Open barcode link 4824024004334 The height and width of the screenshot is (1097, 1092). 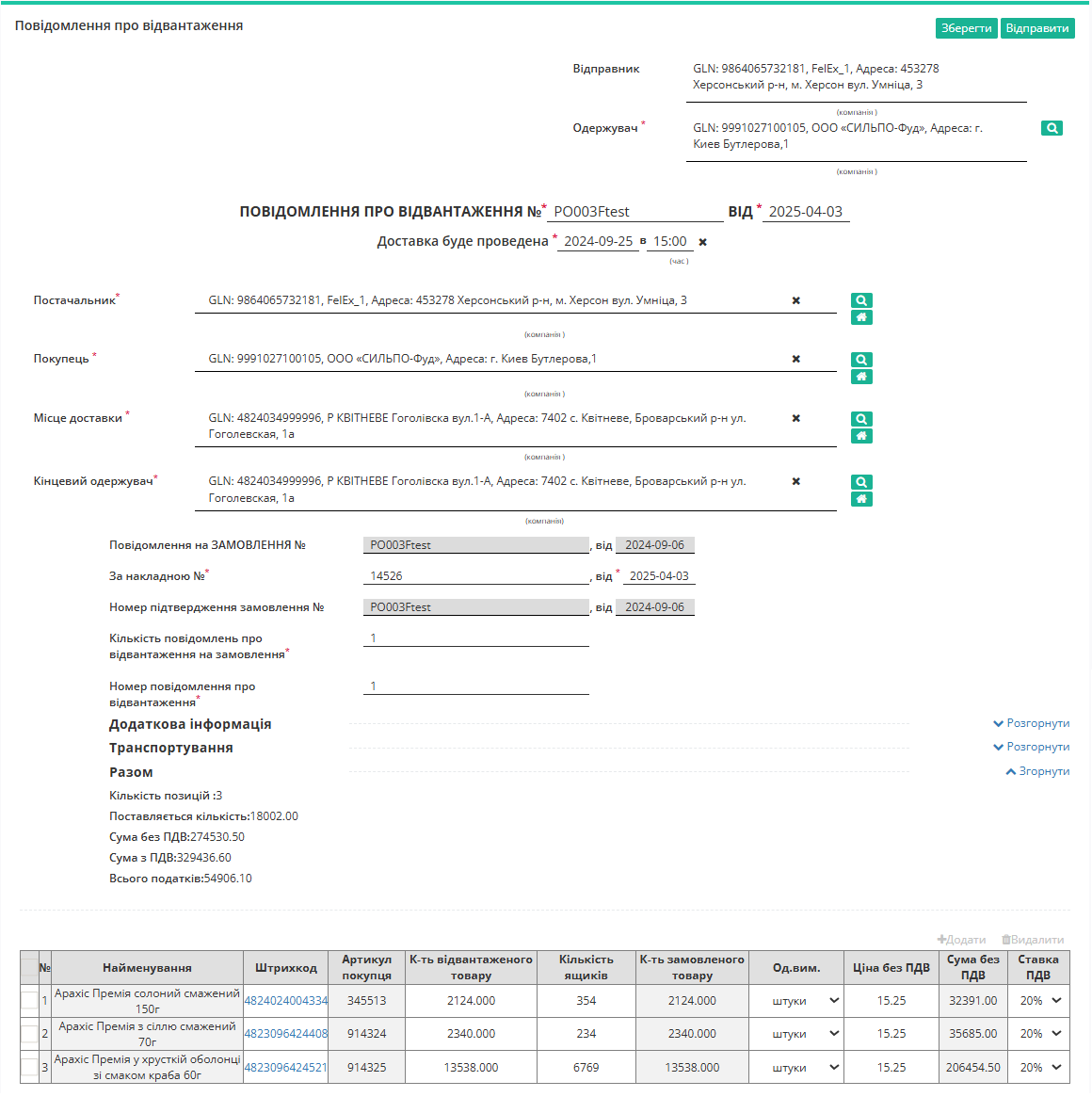(285, 1000)
